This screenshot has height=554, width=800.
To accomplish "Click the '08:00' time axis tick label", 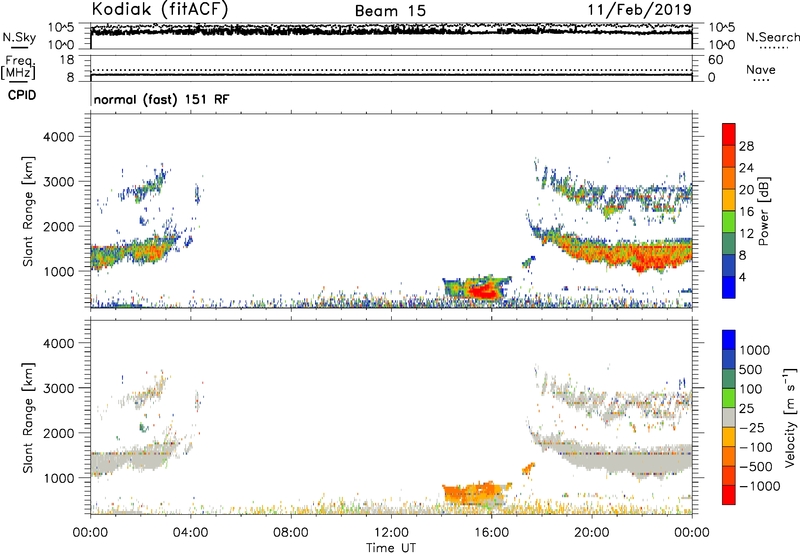I will (291, 533).
